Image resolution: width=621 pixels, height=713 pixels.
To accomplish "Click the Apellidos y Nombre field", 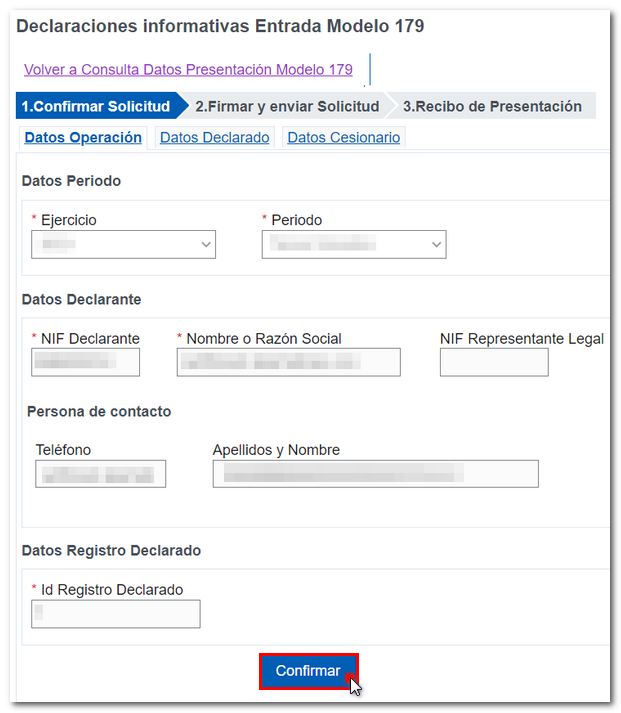I will (x=375, y=474).
